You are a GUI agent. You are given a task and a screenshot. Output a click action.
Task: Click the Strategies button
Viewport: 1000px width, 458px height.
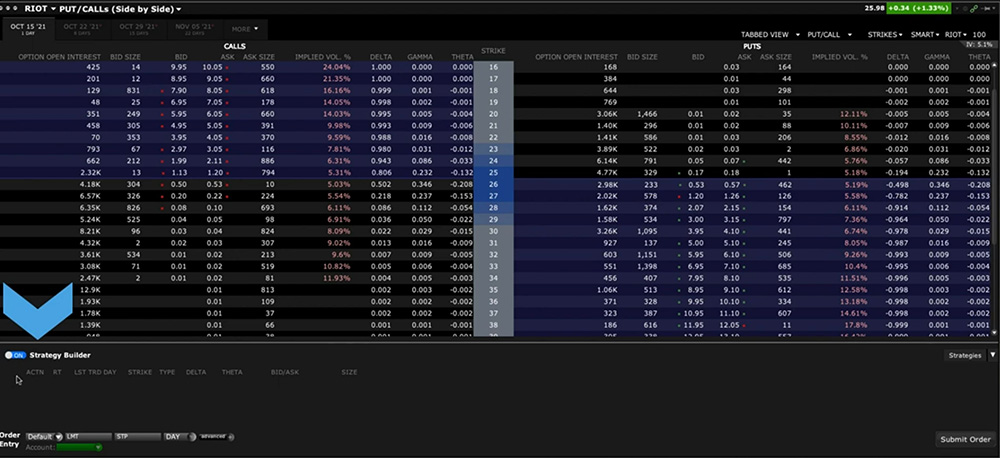click(x=964, y=355)
